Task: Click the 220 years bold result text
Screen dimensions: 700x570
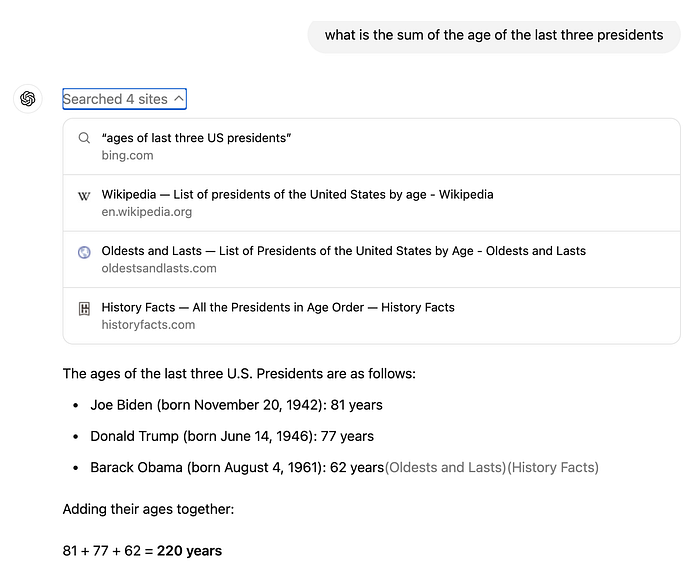Action: point(189,551)
